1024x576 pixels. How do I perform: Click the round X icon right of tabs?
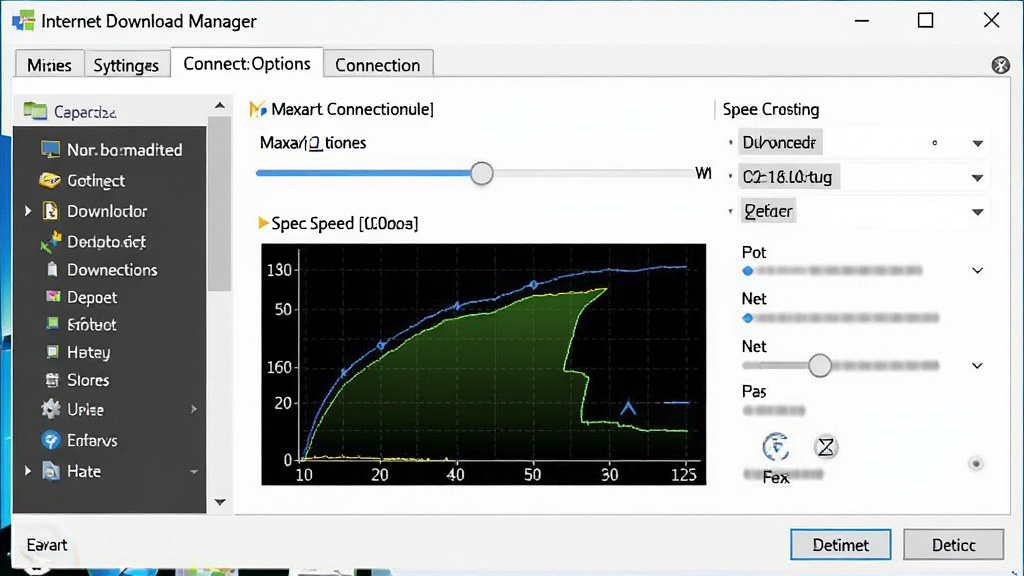tap(1000, 65)
